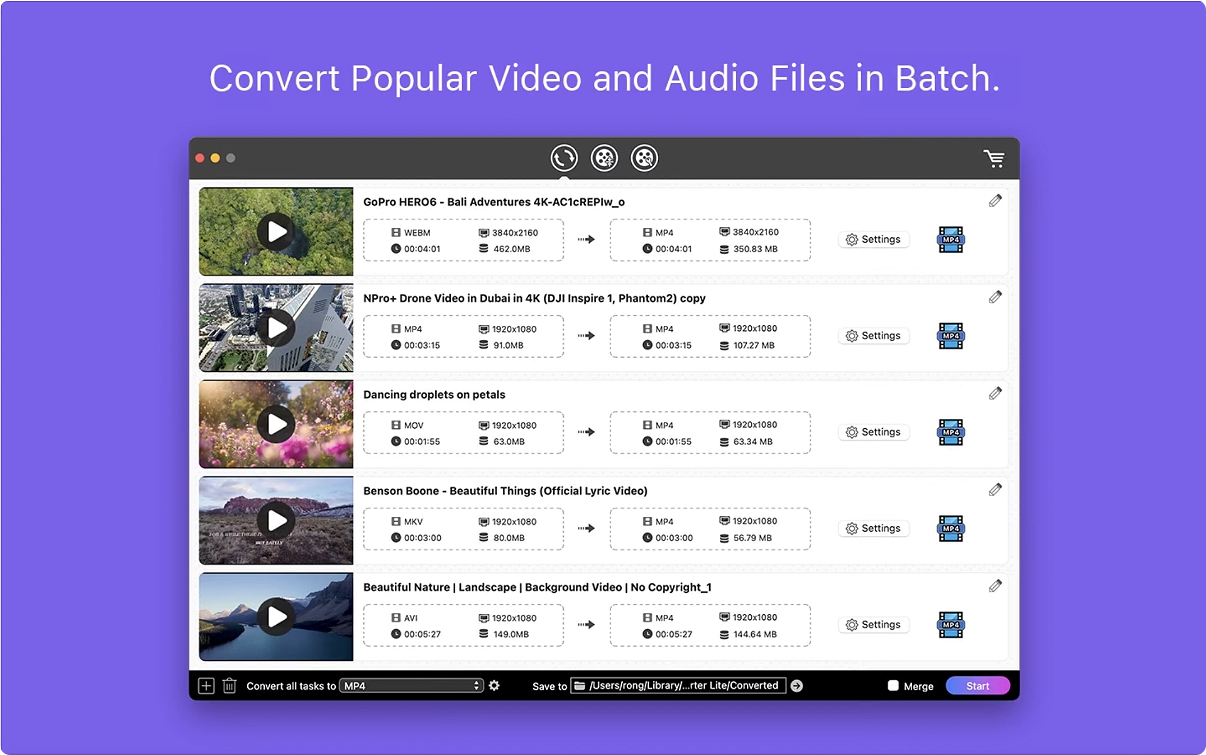Reveal output folder with arrow icon
The image size is (1206, 755).
click(796, 686)
